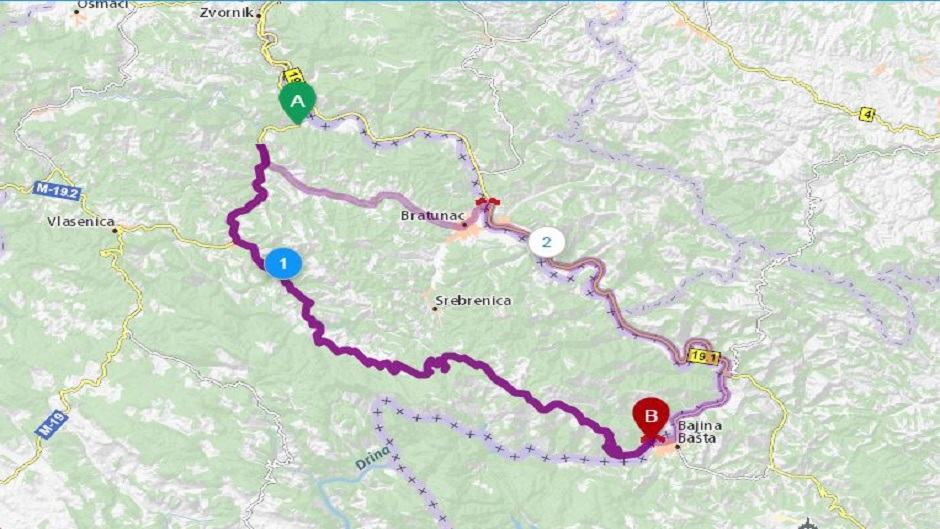Click the M-19 road shield
The height and width of the screenshot is (529, 940).
tap(51, 424)
